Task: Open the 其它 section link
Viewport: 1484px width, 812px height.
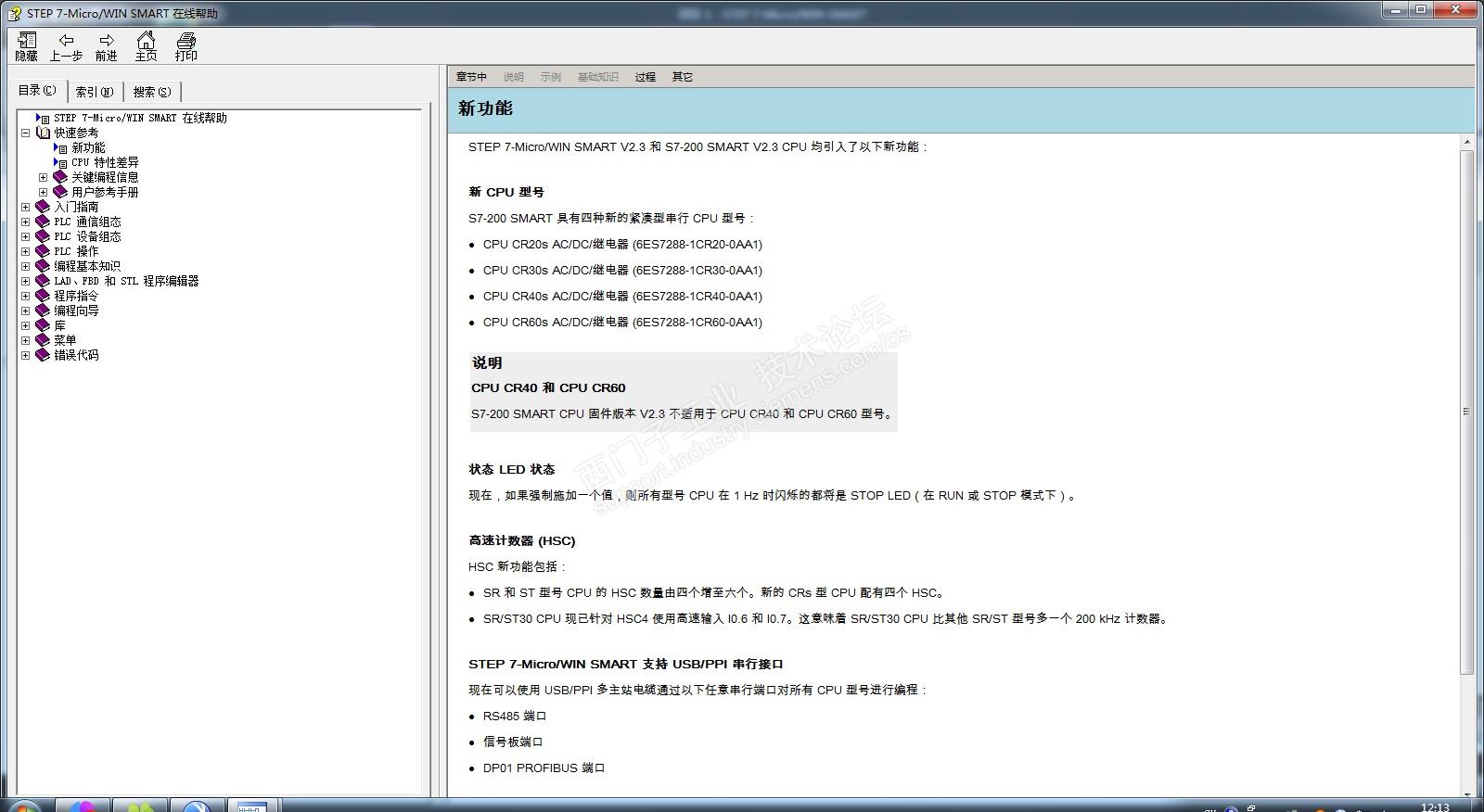Action: pyautogui.click(x=683, y=77)
